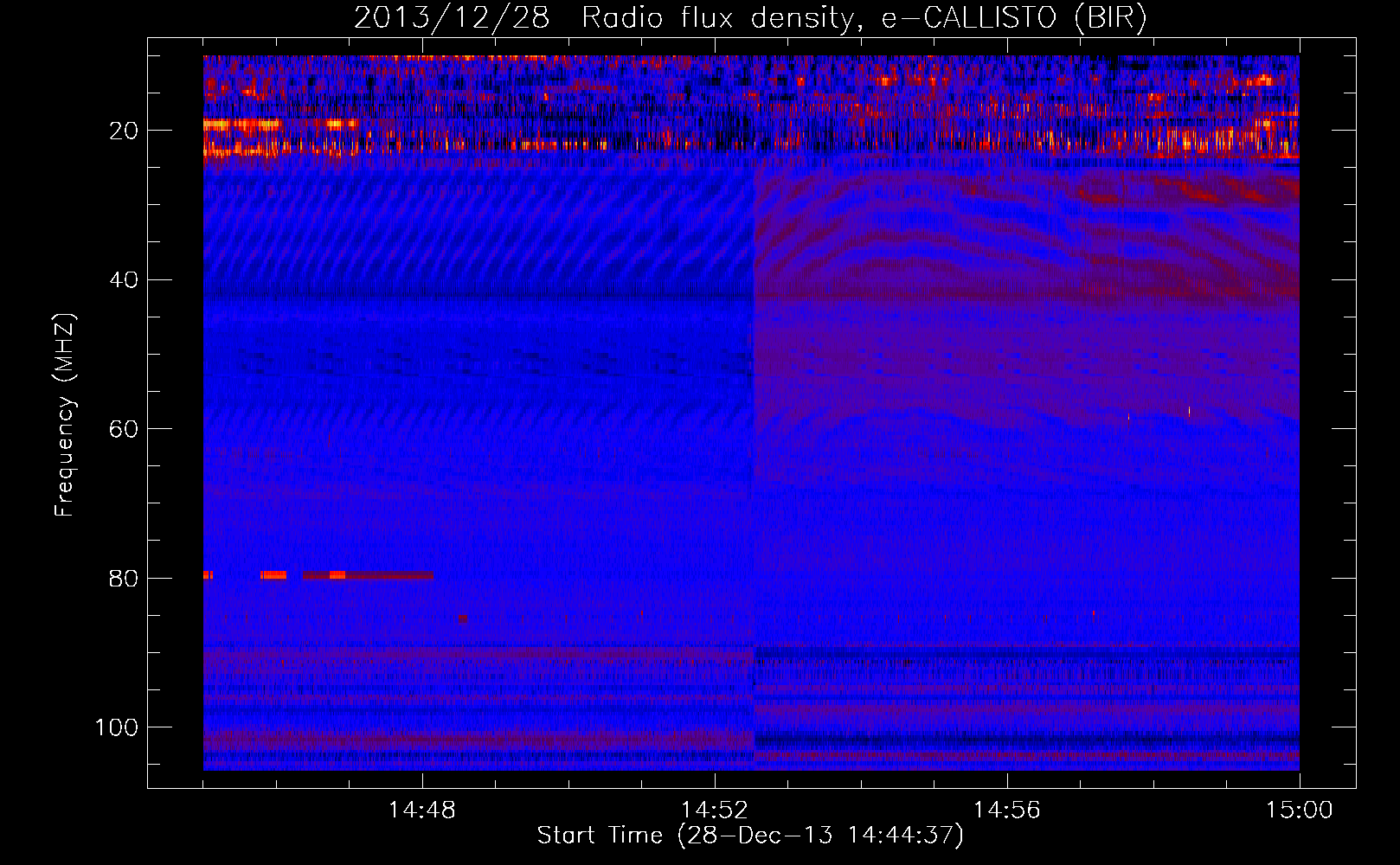1400x865 pixels.
Task: Click the 'Start Time (28-Dec-13 14:44:37)' label
Action: (x=750, y=836)
